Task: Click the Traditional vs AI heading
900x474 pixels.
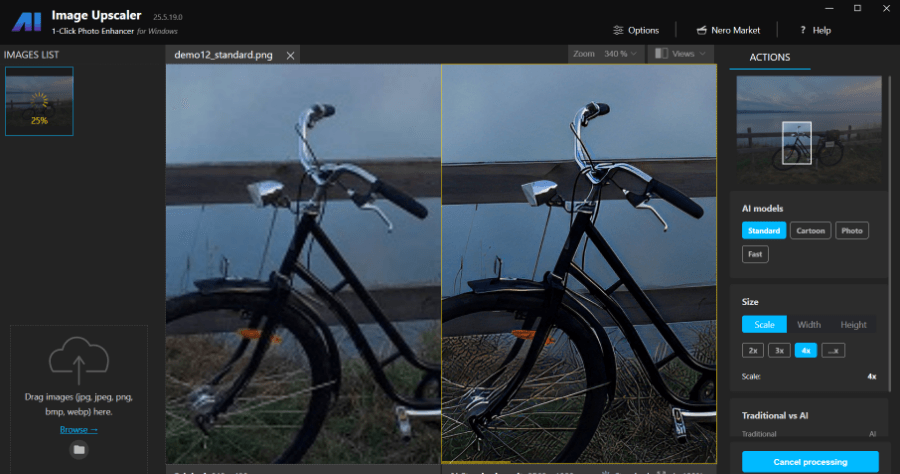Action: 775,415
